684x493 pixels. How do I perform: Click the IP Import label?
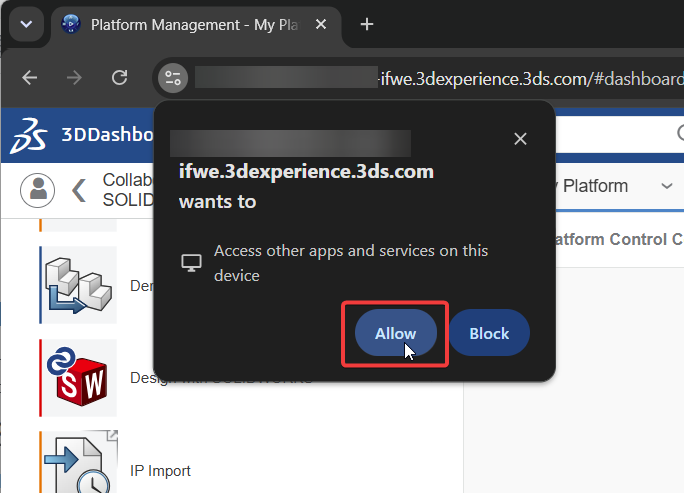[x=160, y=471]
